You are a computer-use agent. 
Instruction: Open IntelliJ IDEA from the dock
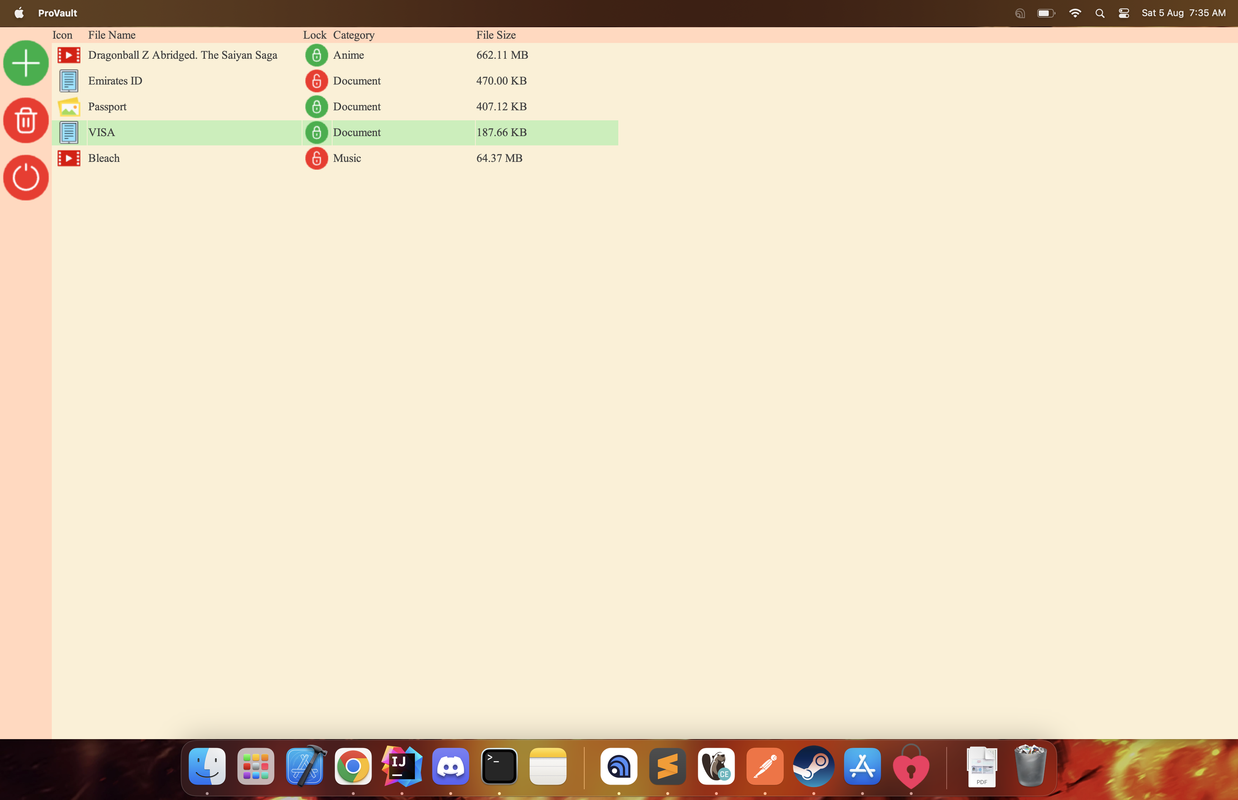(402, 766)
